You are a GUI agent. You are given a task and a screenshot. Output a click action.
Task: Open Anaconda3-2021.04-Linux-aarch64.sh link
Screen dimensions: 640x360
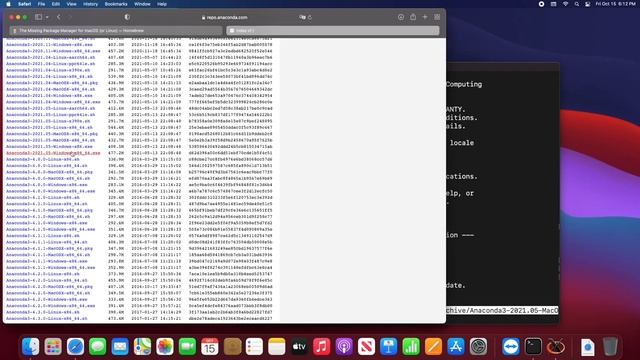point(51,58)
